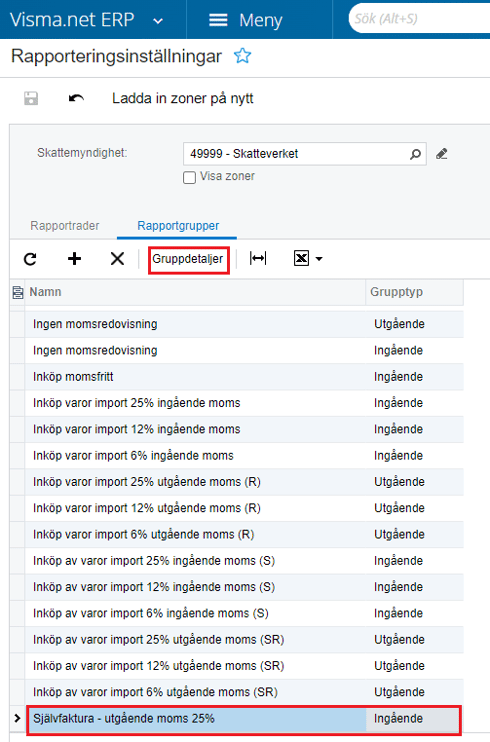Click Ladda in zoner på nytt
This screenshot has height=742, width=490.
(183, 98)
